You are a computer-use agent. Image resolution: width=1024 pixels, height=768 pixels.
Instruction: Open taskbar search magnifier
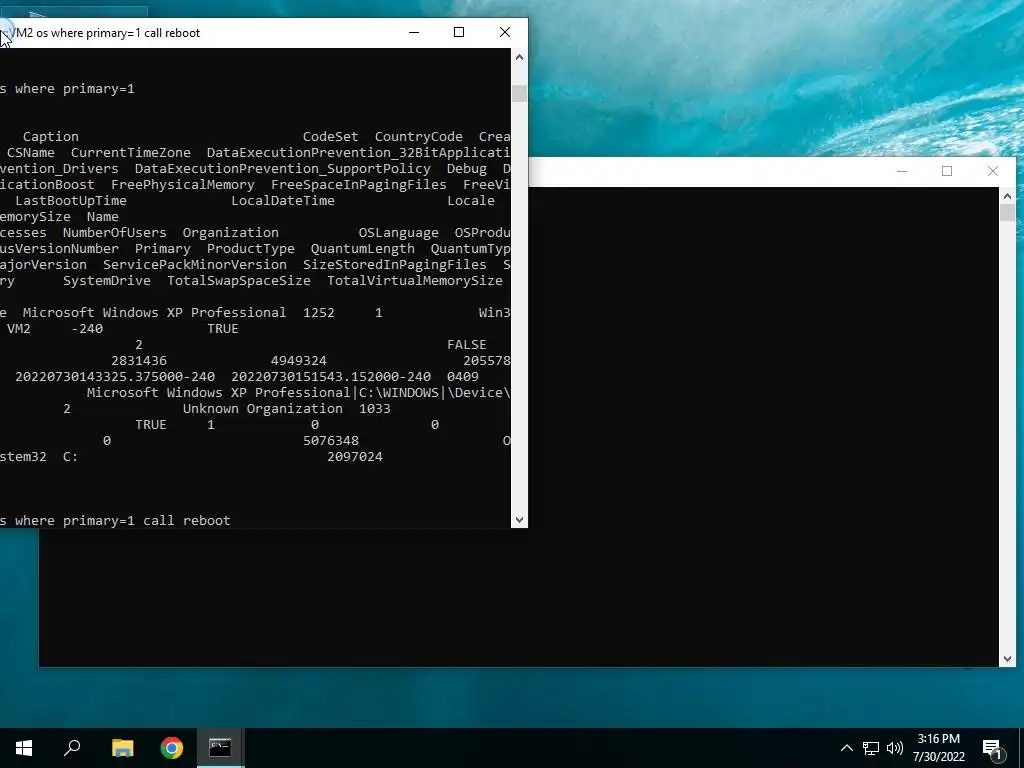coord(72,748)
